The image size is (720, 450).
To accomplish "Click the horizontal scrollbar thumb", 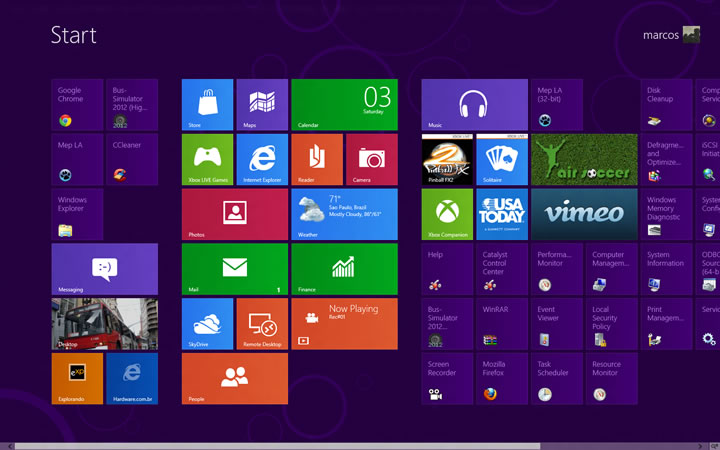I will (277, 446).
